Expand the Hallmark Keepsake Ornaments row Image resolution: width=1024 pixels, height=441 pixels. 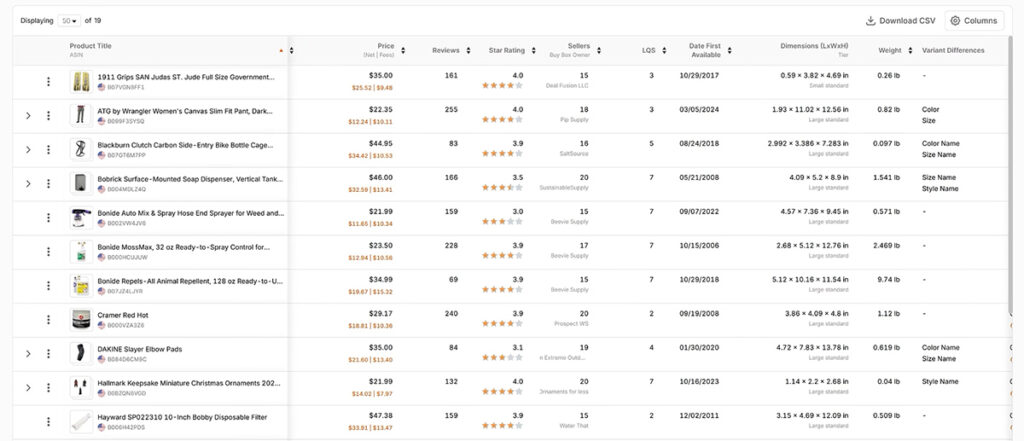28,387
